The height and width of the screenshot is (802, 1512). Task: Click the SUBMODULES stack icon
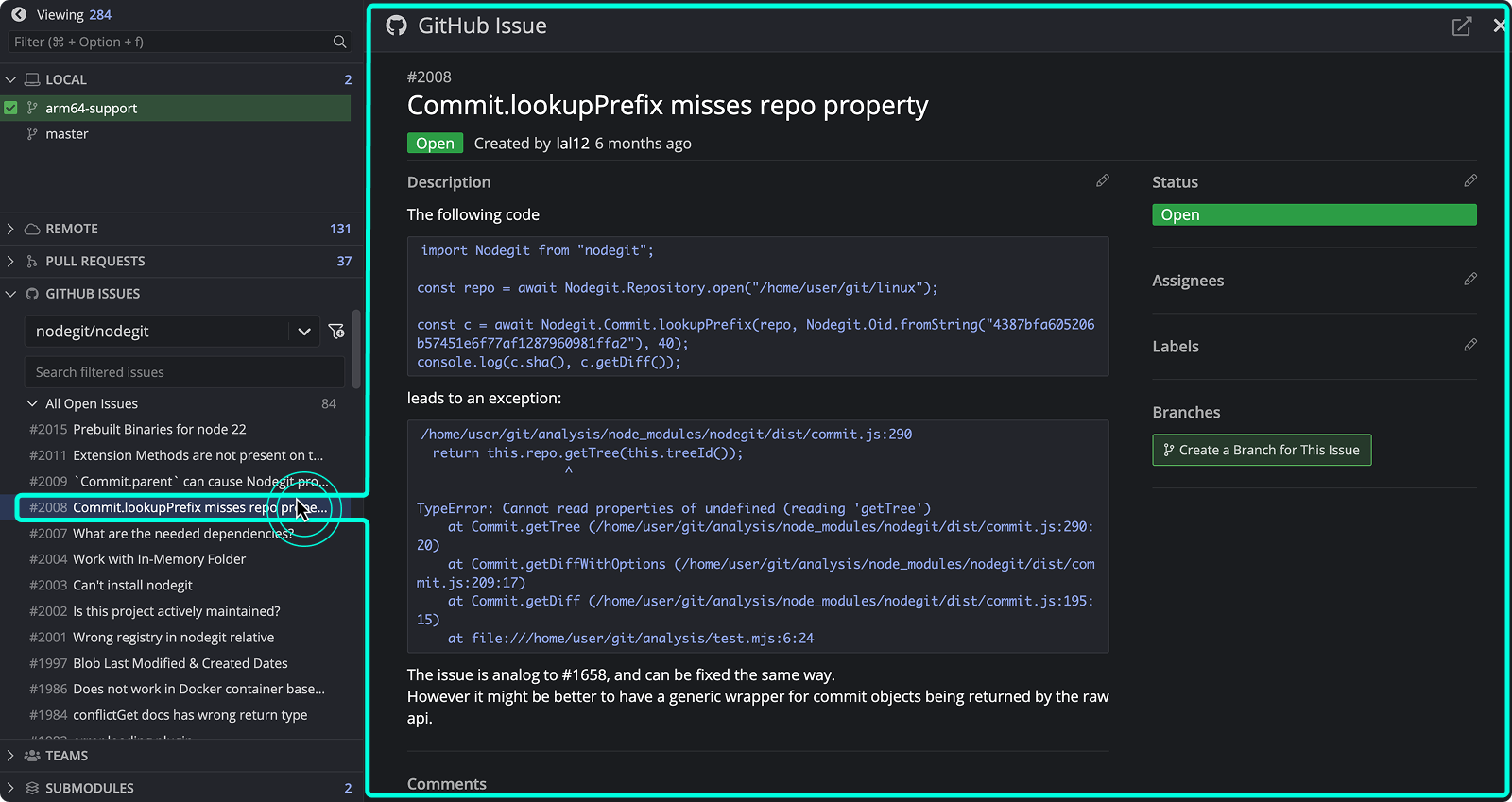[32, 788]
